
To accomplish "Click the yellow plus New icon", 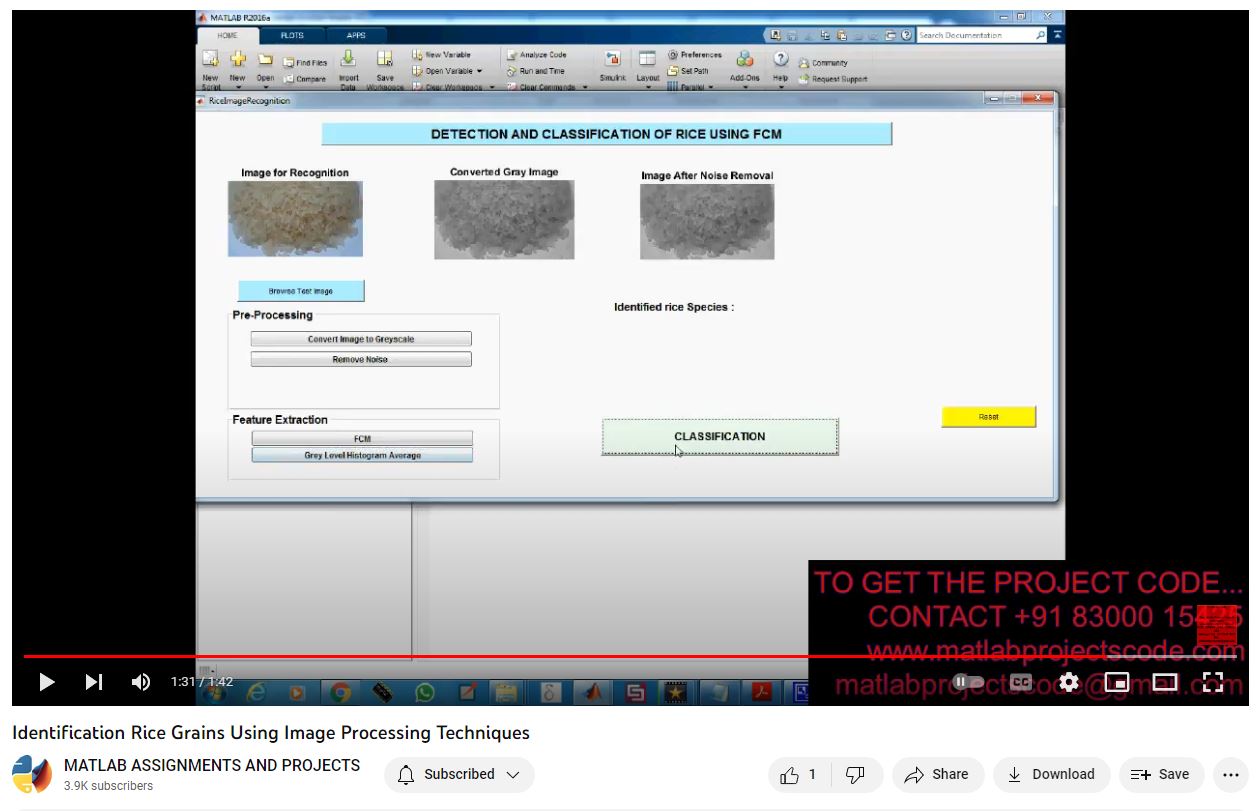I will pos(238,60).
